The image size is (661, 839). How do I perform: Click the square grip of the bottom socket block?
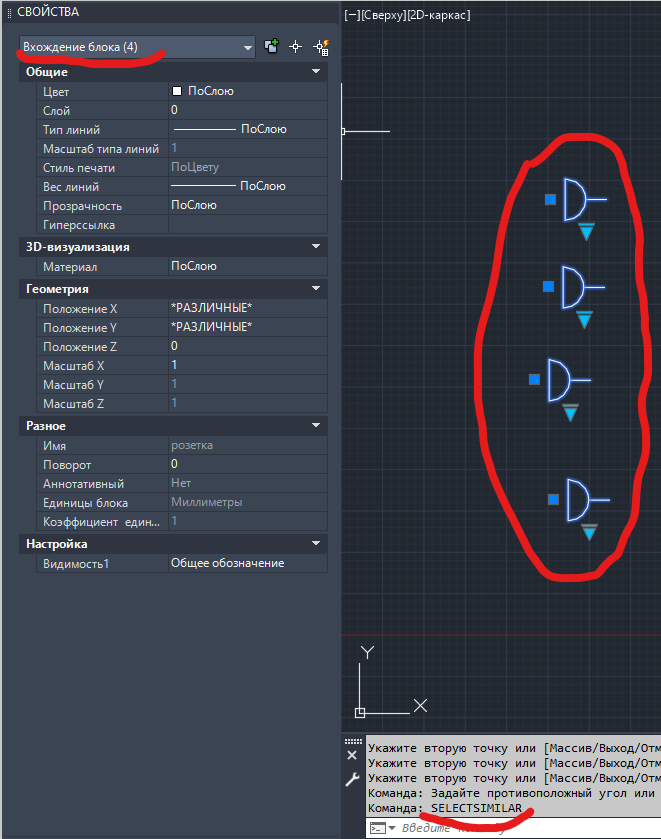click(553, 499)
